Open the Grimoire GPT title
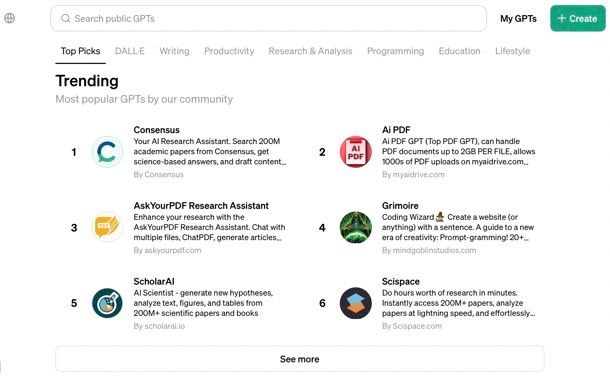610x381 pixels. pyautogui.click(x=400, y=205)
